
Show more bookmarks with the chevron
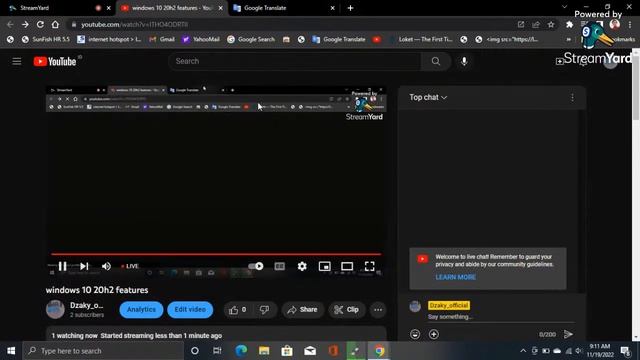pos(568,39)
